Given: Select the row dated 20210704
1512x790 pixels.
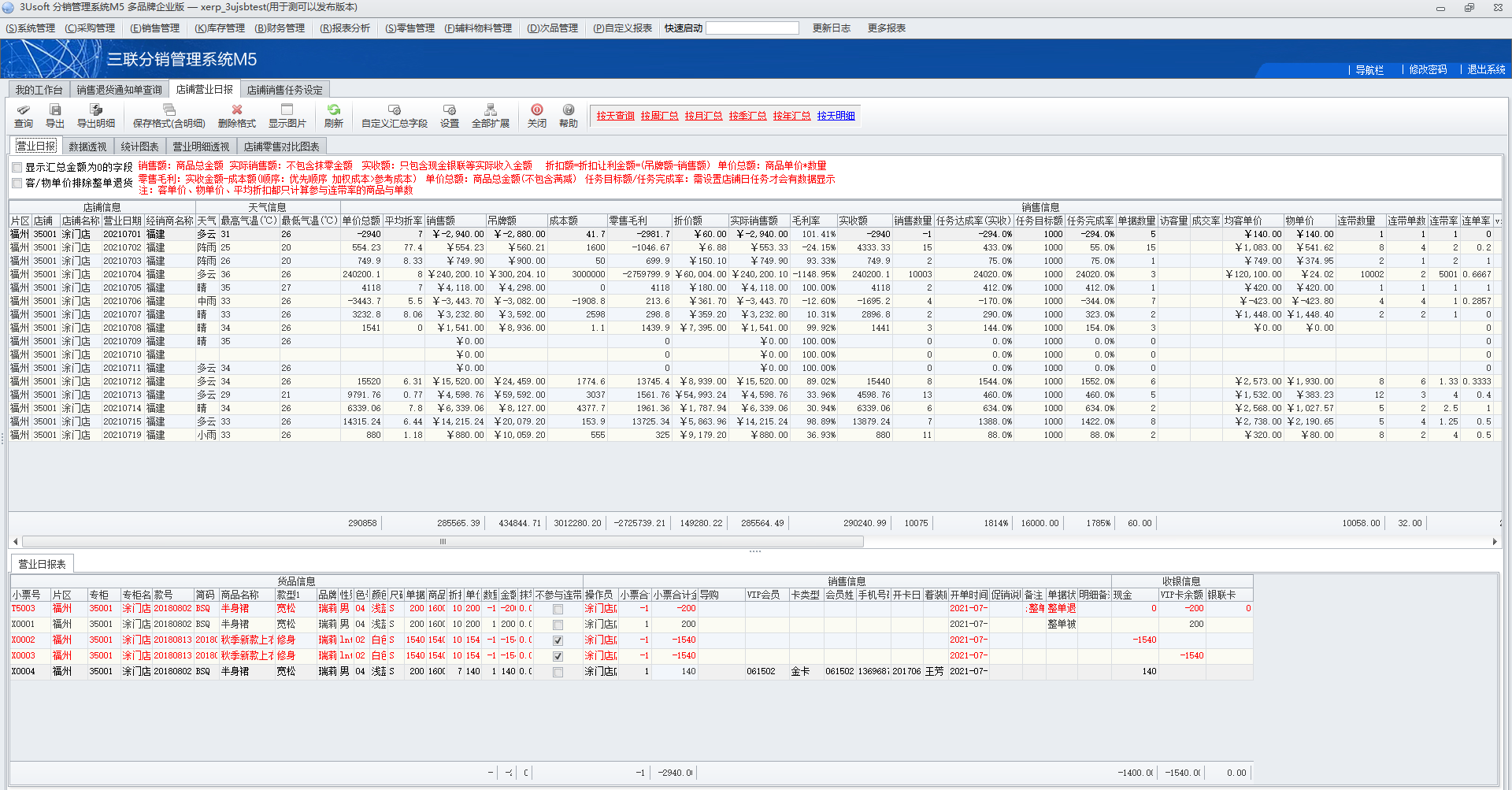Looking at the screenshot, I should pyautogui.click(x=754, y=275).
